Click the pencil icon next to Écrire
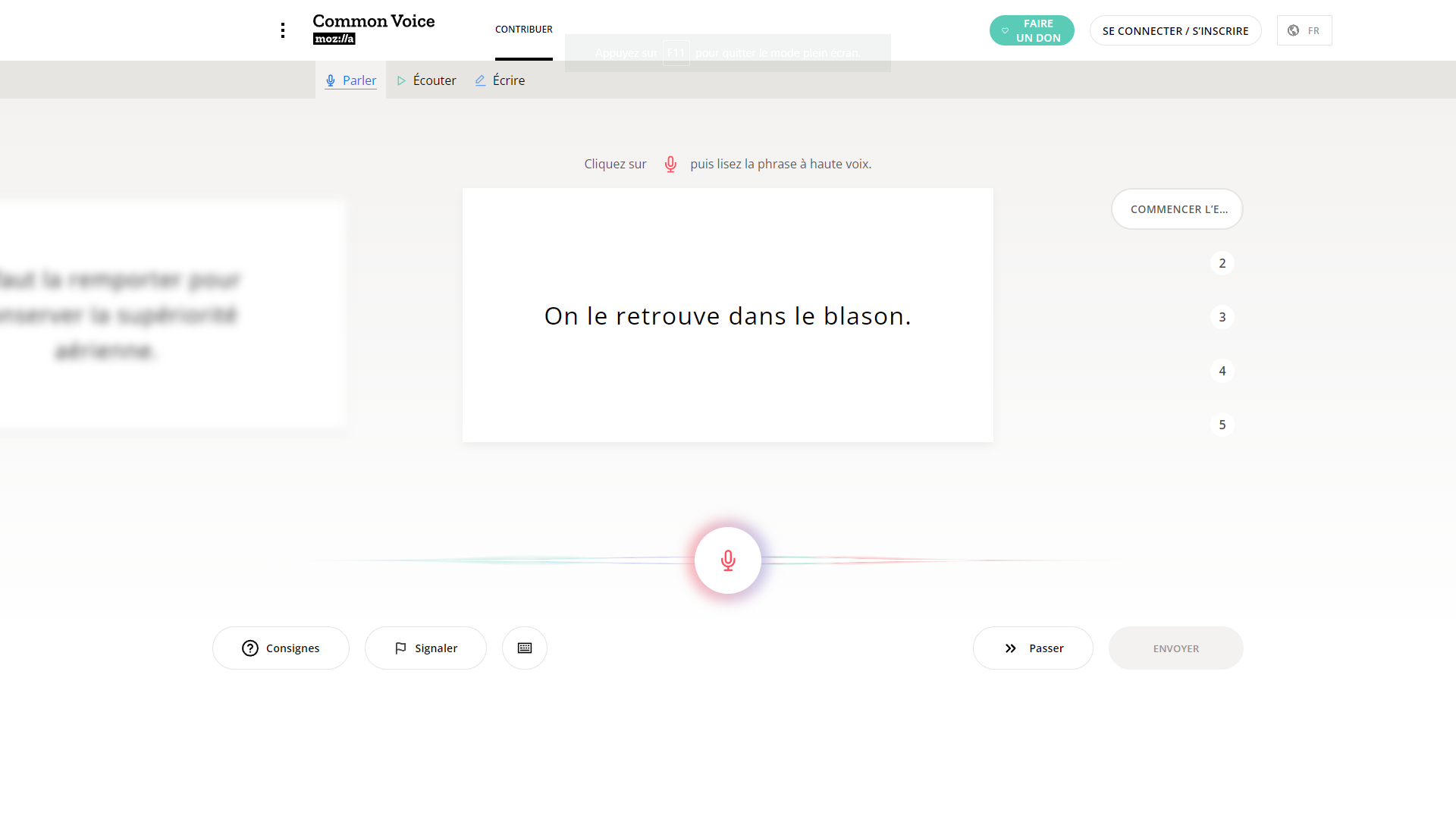 479,80
